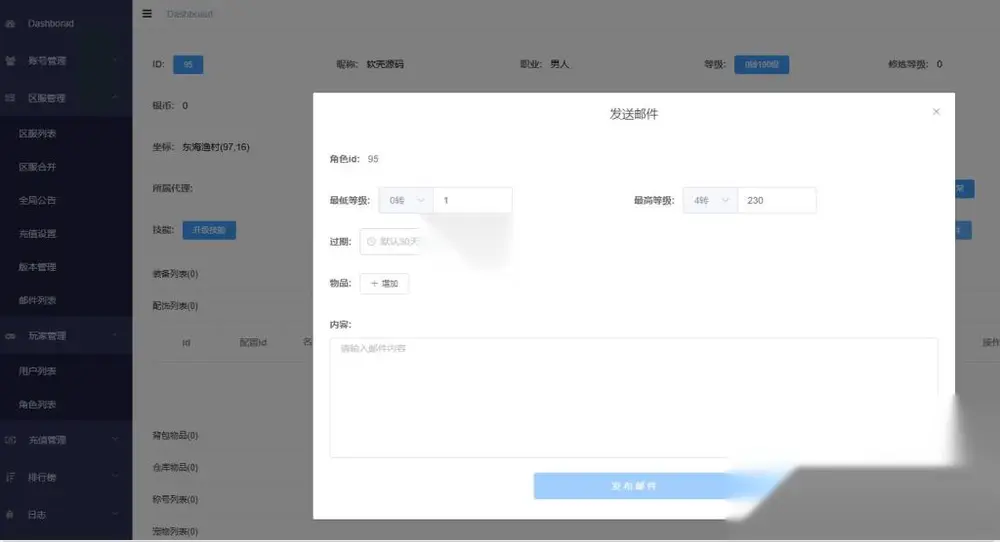Click the 仓库物品(0) heading
The width and height of the screenshot is (1000, 542).
pos(175,467)
